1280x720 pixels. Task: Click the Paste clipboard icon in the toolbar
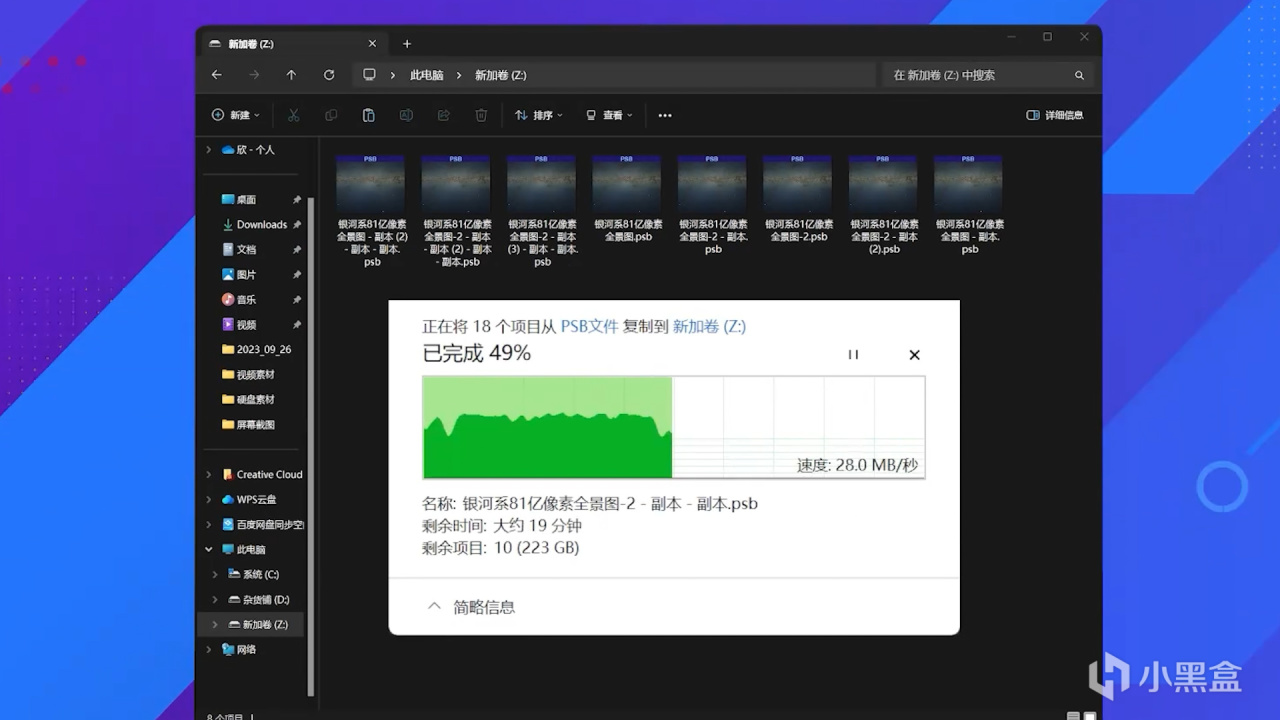[x=368, y=115]
